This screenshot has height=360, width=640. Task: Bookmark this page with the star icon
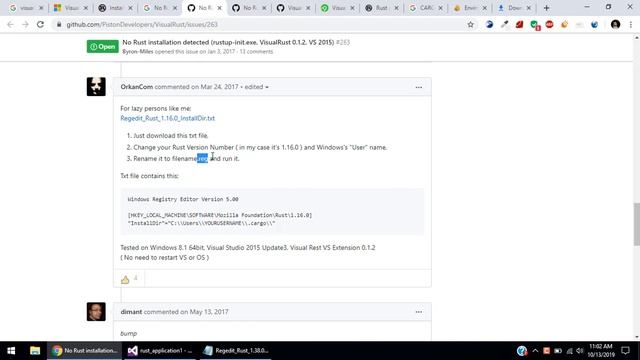point(471,24)
